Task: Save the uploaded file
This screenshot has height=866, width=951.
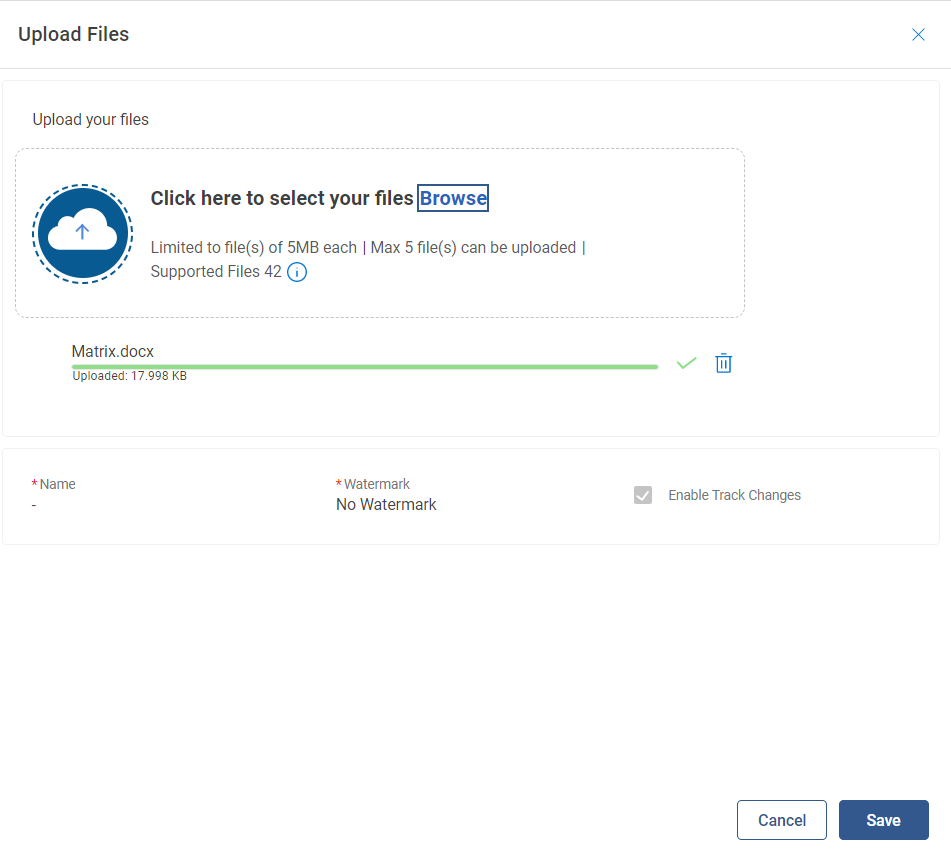Action: coord(883,820)
